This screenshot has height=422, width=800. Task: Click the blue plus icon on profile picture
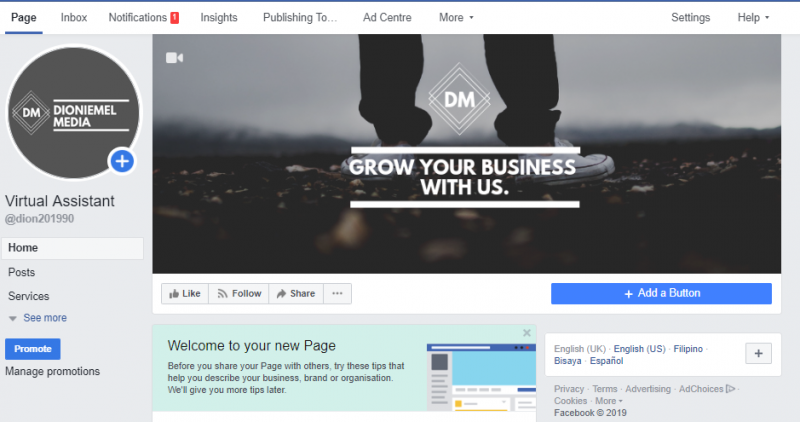click(122, 161)
